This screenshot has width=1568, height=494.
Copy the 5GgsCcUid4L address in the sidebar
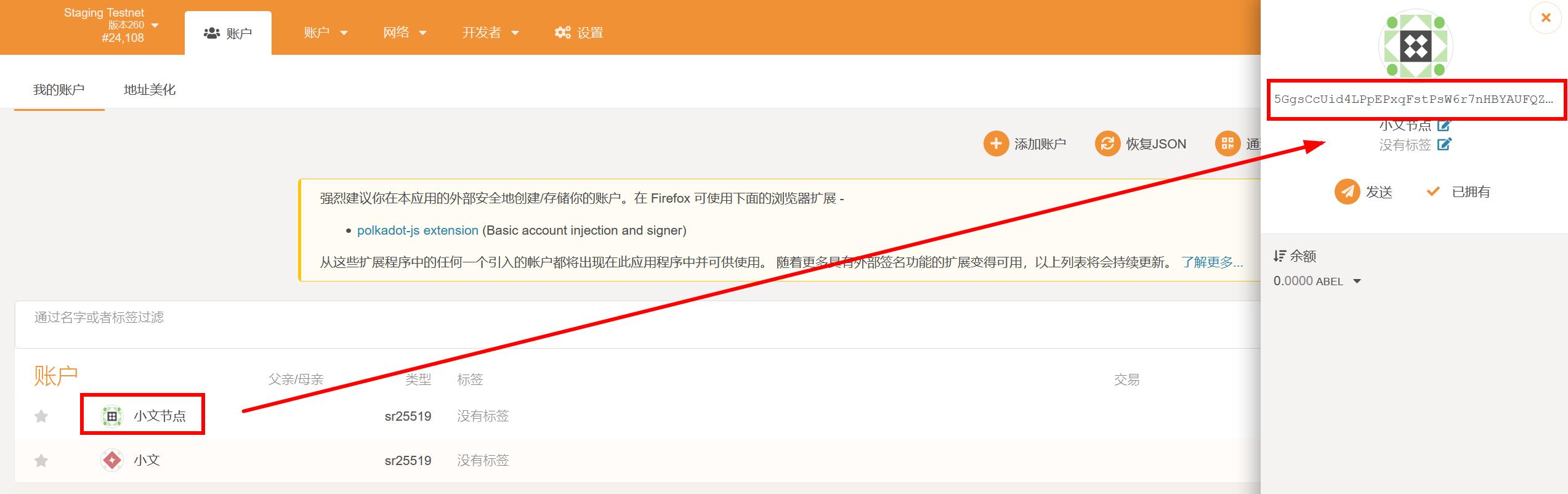[x=1414, y=99]
